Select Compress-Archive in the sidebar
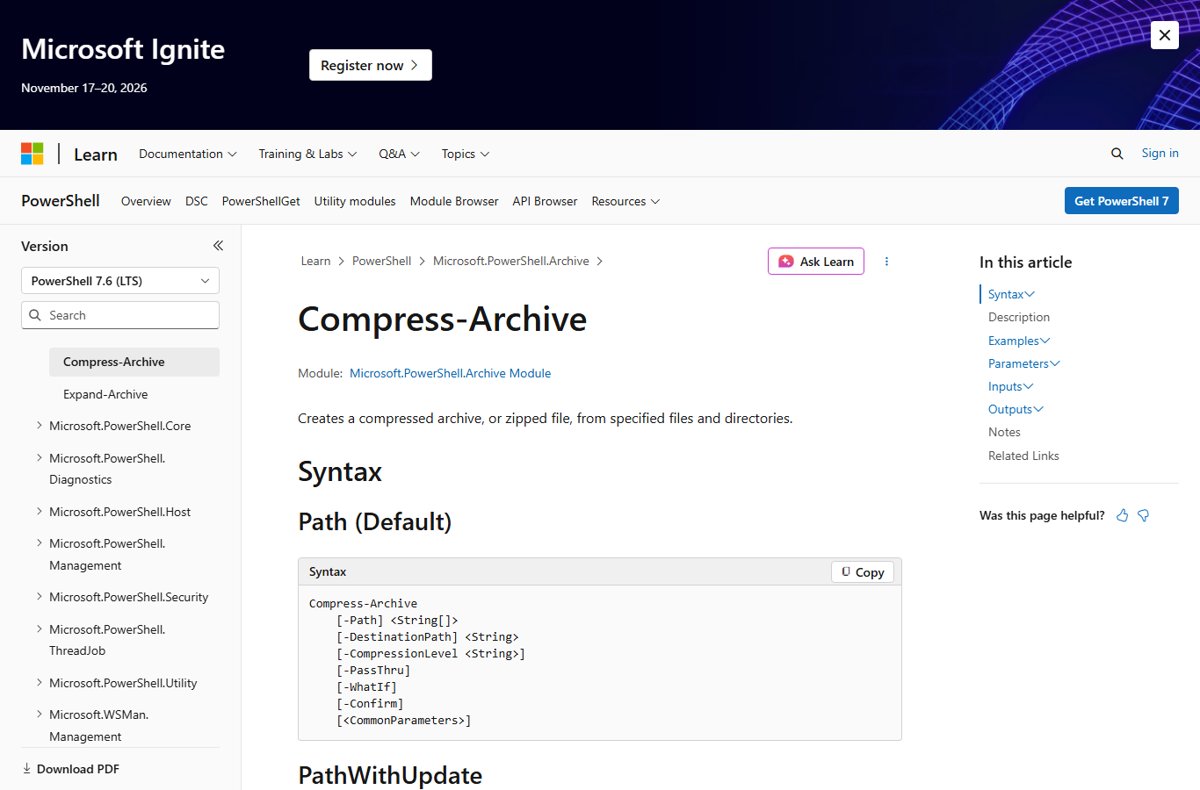Screen dimensions: 1200x790 coord(134,362)
